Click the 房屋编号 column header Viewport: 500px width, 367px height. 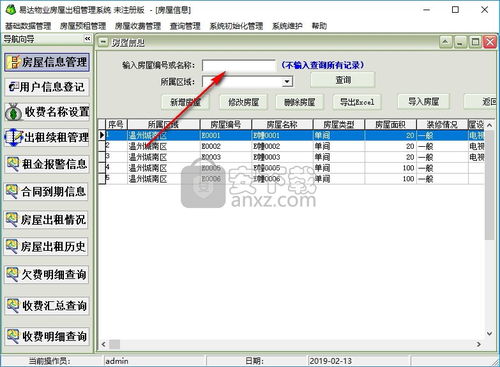click(x=226, y=125)
